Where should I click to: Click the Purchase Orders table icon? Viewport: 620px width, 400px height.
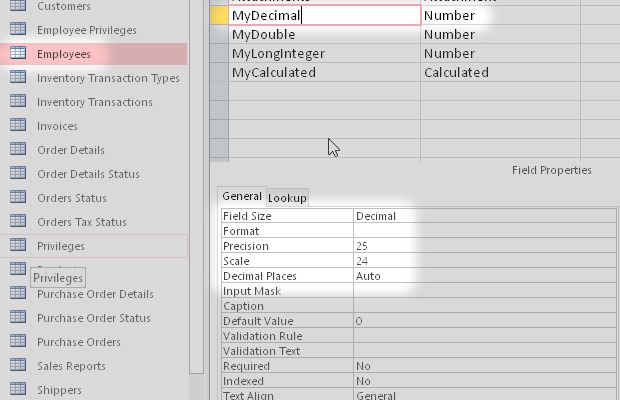click(x=18, y=342)
